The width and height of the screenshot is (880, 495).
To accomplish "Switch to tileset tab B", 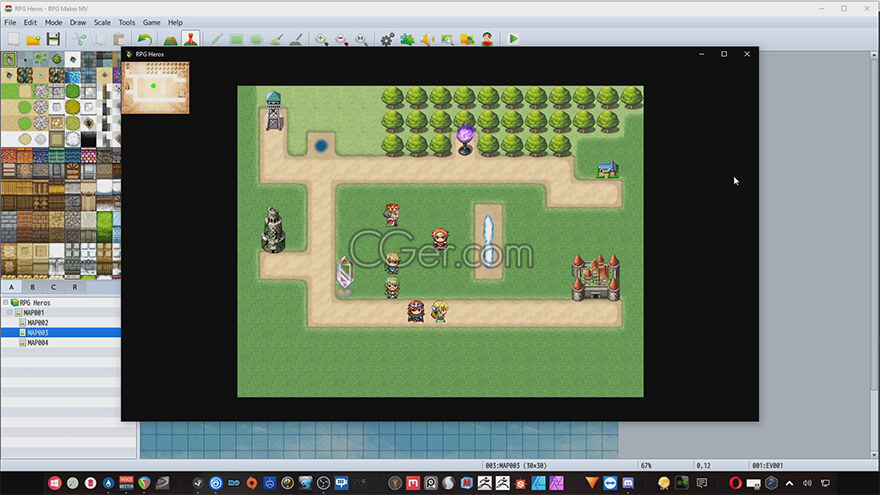I will click(x=33, y=287).
